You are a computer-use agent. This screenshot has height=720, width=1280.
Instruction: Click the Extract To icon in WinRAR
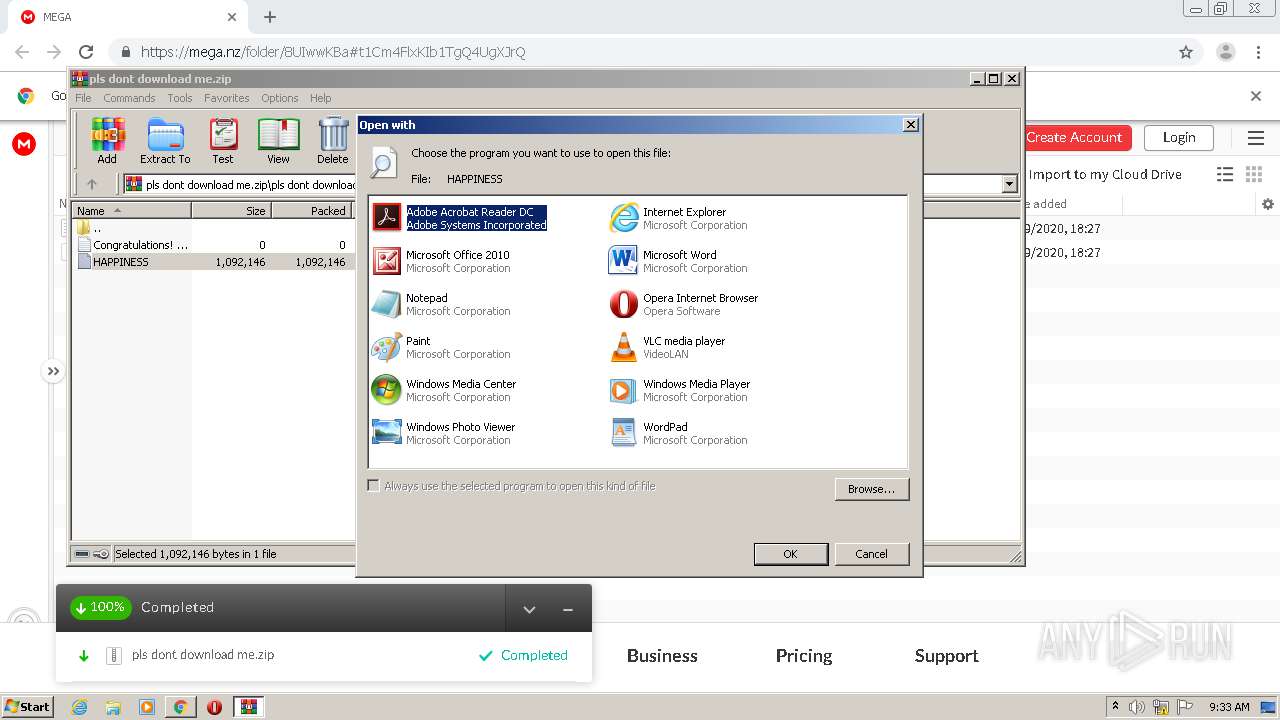[165, 140]
